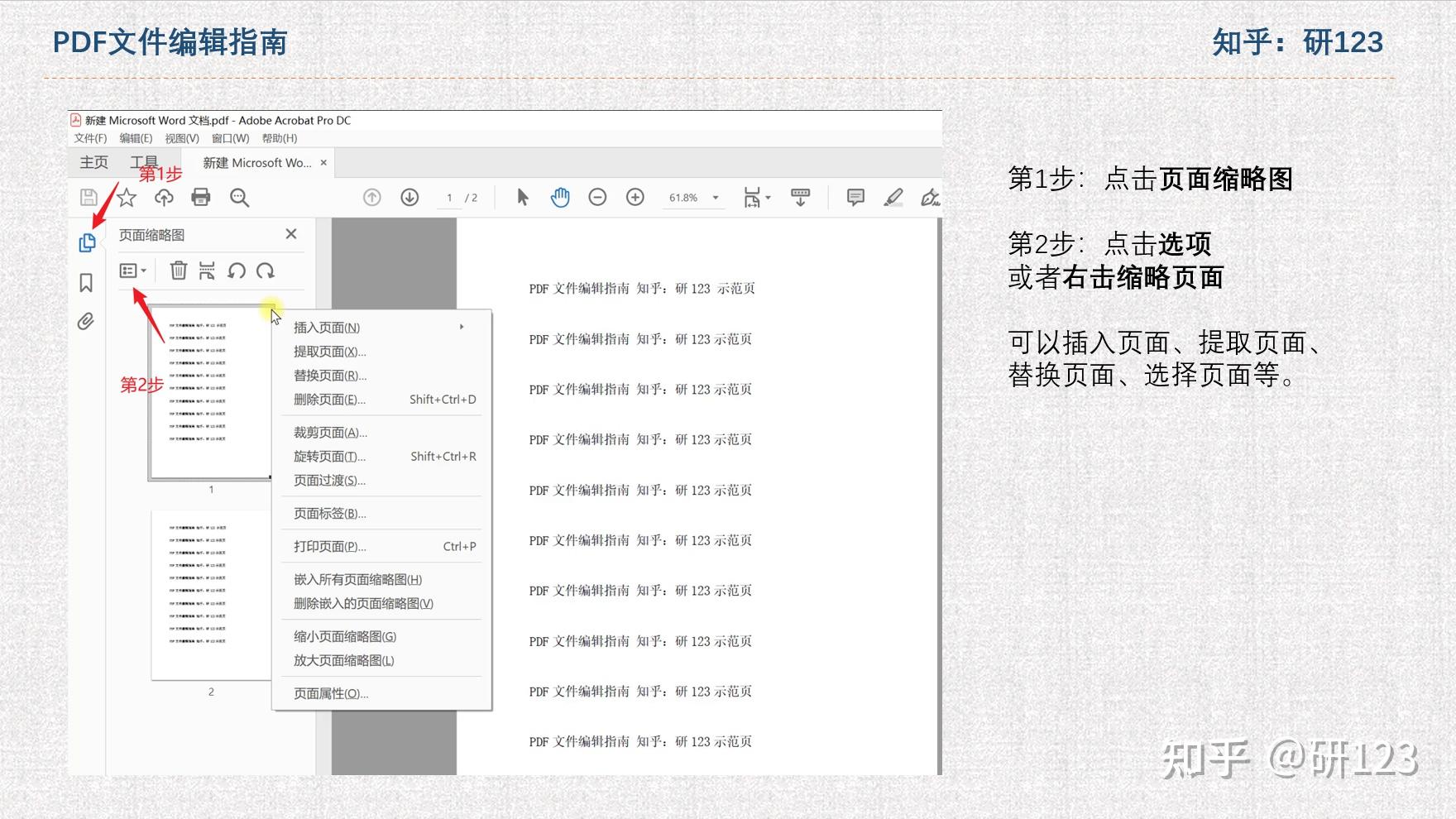
Task: Click the Save file floppy icon
Action: click(89, 197)
